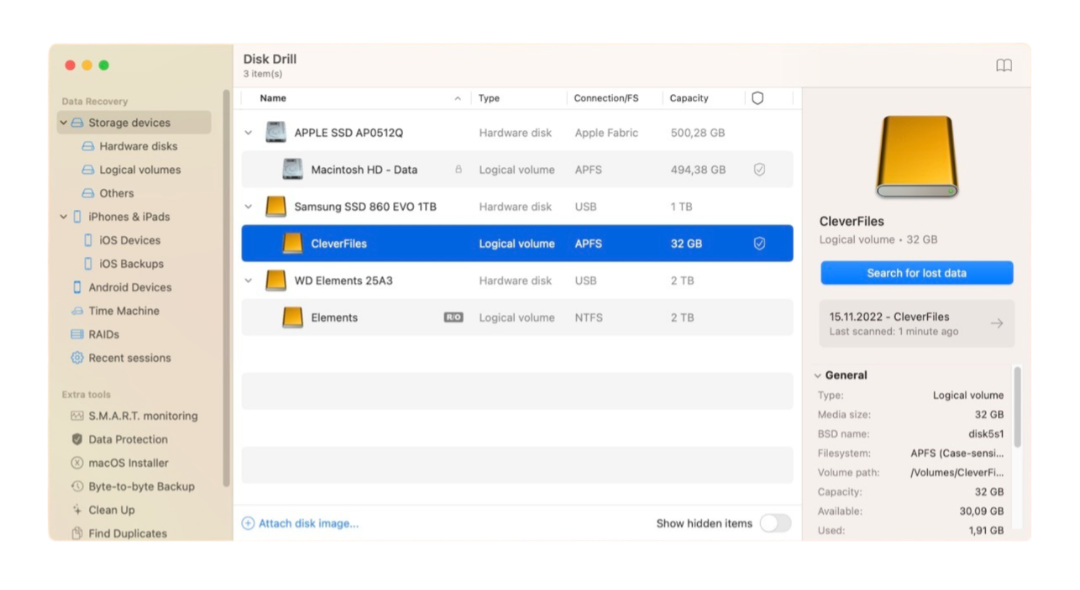Click the disk5s1 BSD name value
Viewport: 1080px width, 590px height.
click(x=986, y=434)
